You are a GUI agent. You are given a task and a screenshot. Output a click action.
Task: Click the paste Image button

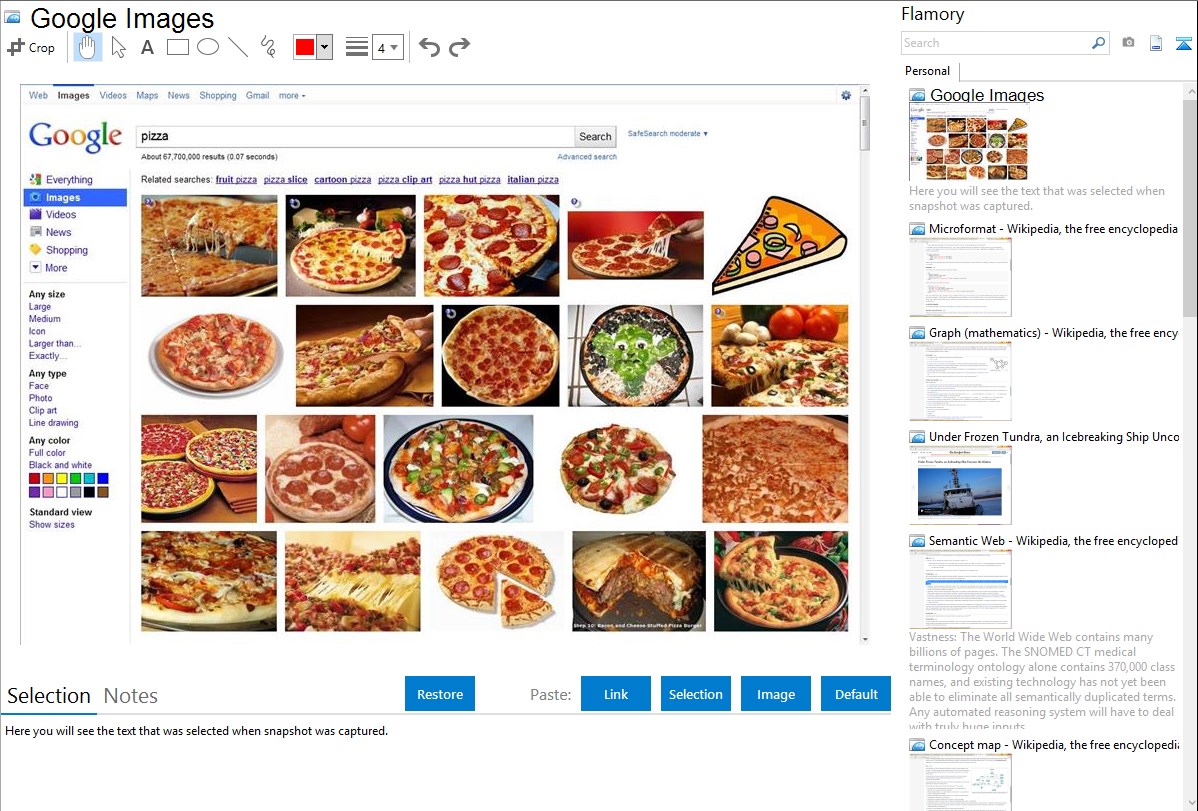coord(776,694)
